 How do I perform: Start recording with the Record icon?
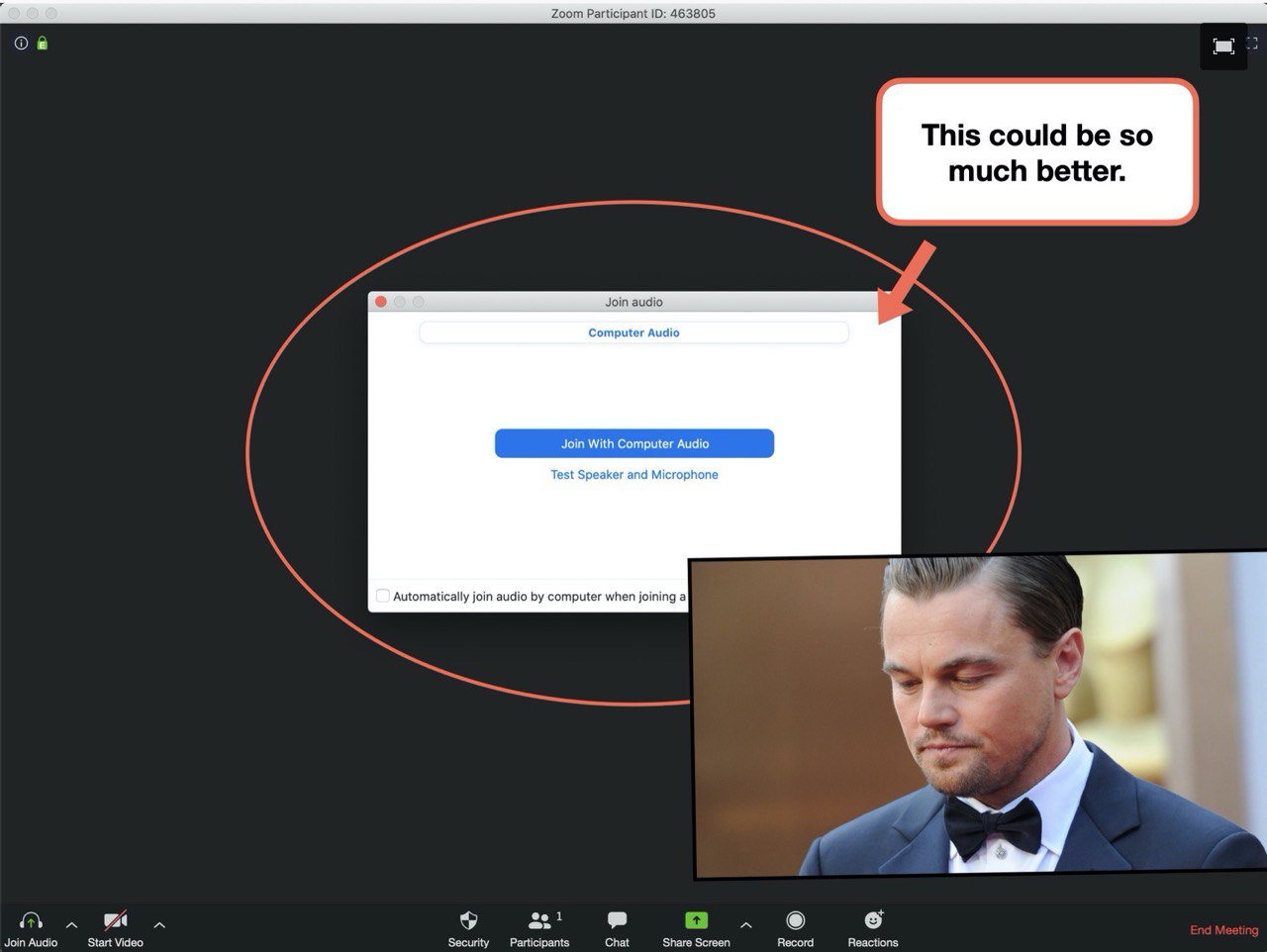point(795,920)
